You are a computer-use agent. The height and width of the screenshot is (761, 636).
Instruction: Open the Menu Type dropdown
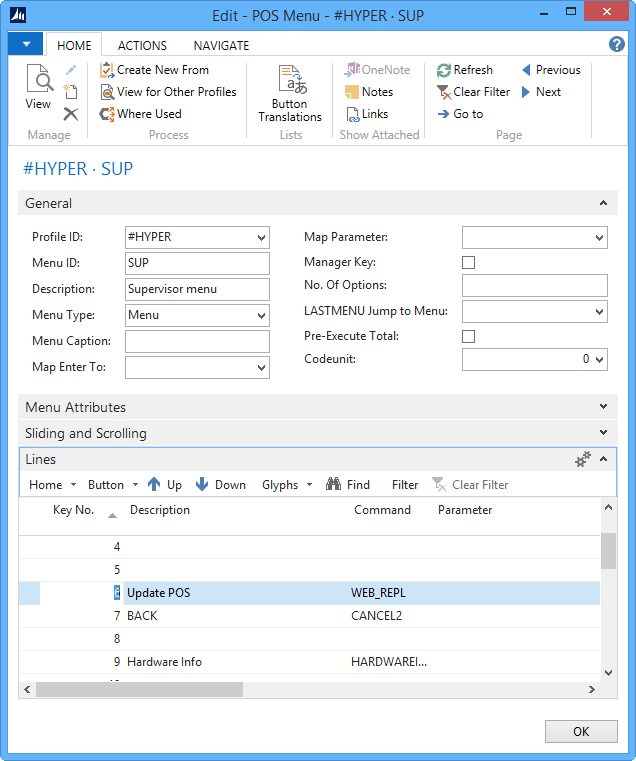click(x=261, y=316)
